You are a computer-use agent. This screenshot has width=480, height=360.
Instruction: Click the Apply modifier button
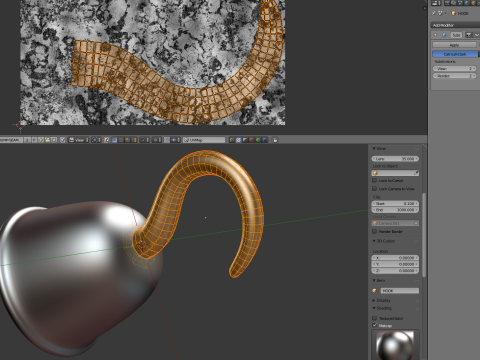pyautogui.click(x=454, y=45)
